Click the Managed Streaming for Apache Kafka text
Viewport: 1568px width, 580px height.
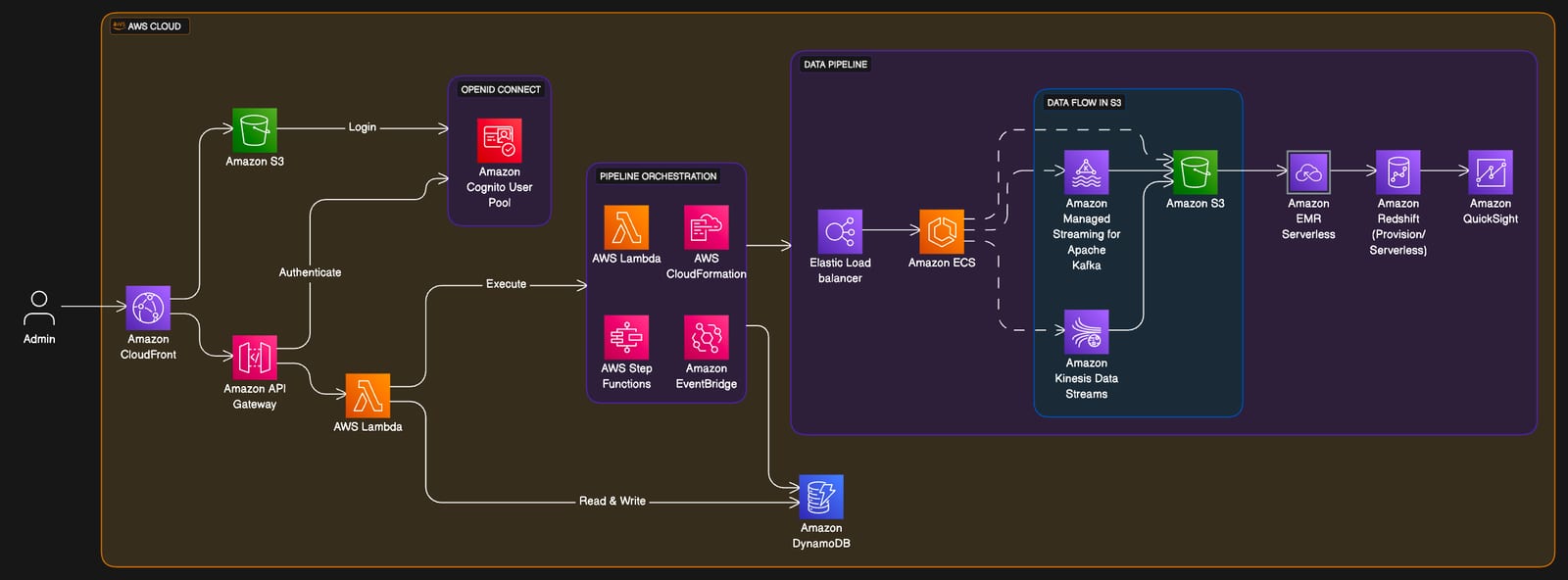(x=1087, y=234)
